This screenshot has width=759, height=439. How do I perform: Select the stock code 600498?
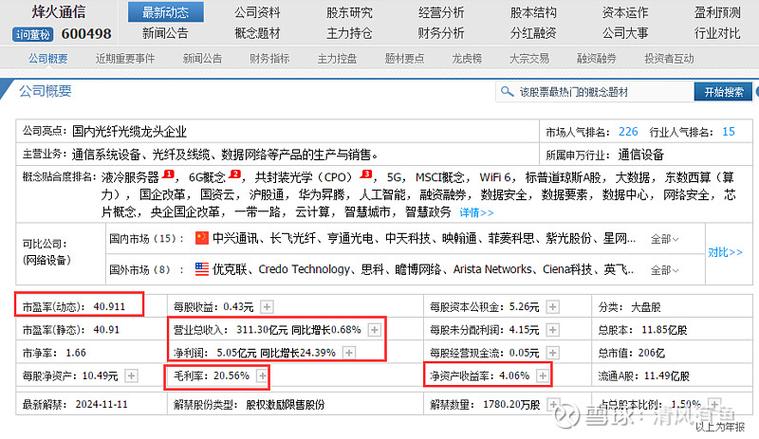point(86,34)
